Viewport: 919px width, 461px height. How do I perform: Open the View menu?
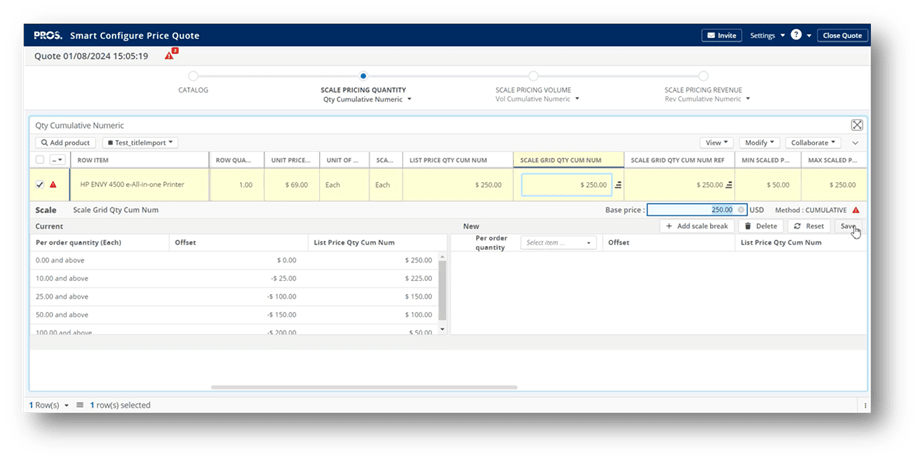tap(716, 142)
